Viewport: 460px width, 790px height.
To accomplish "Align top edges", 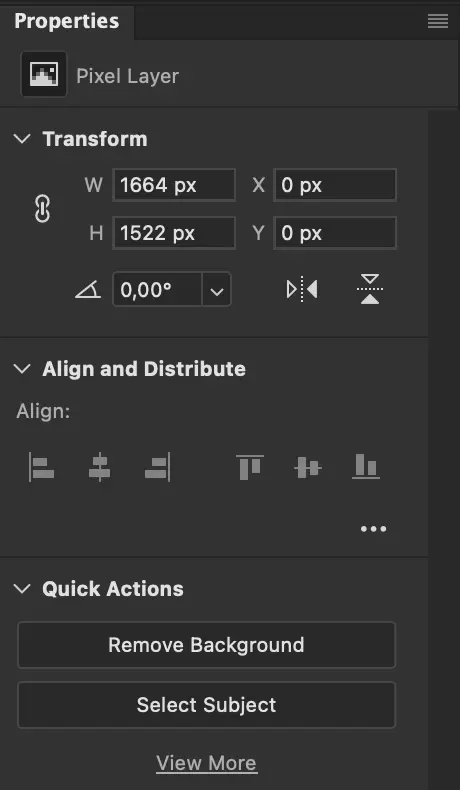I will (x=250, y=467).
